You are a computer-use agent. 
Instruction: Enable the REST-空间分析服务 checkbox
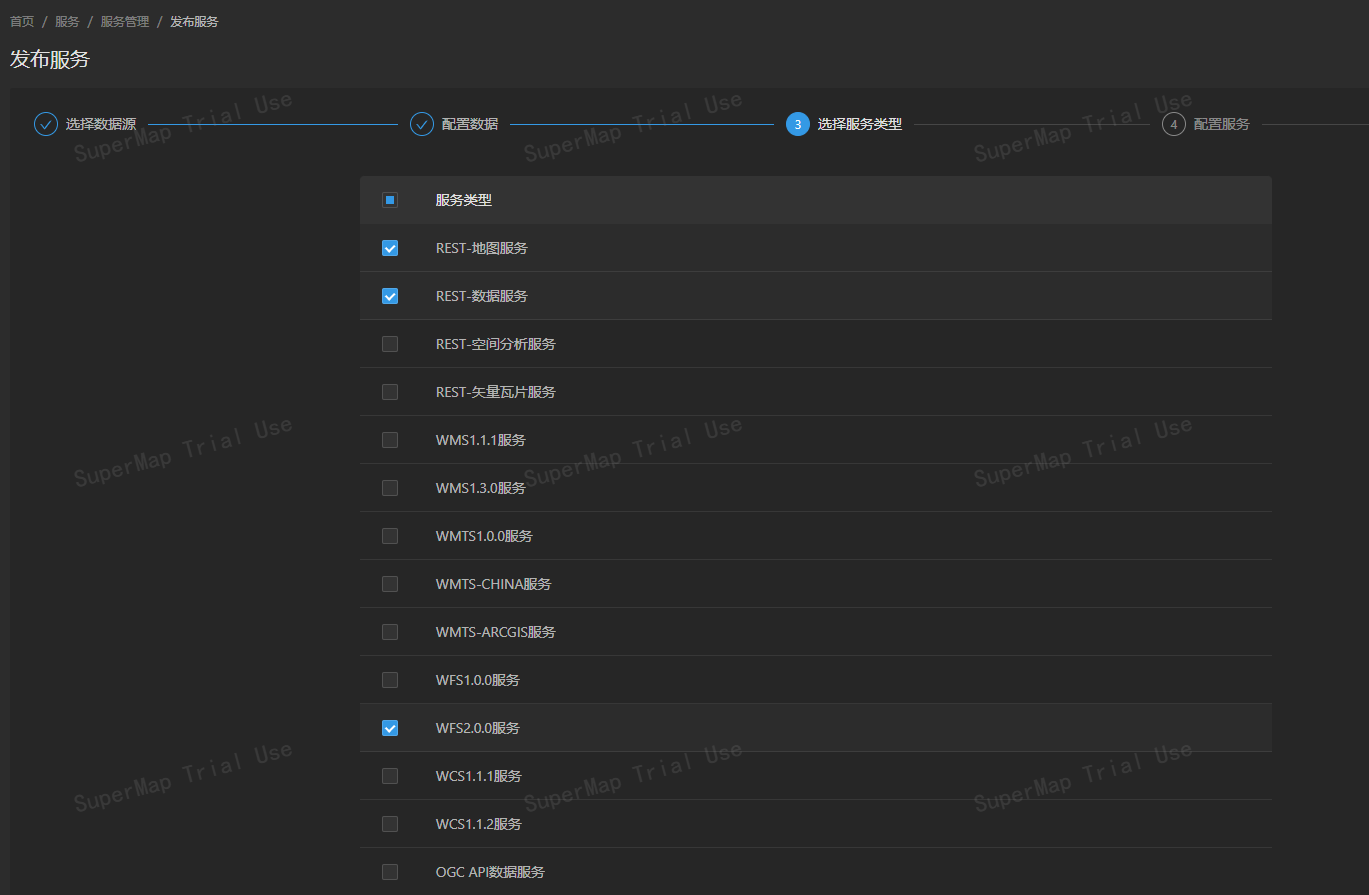click(390, 344)
